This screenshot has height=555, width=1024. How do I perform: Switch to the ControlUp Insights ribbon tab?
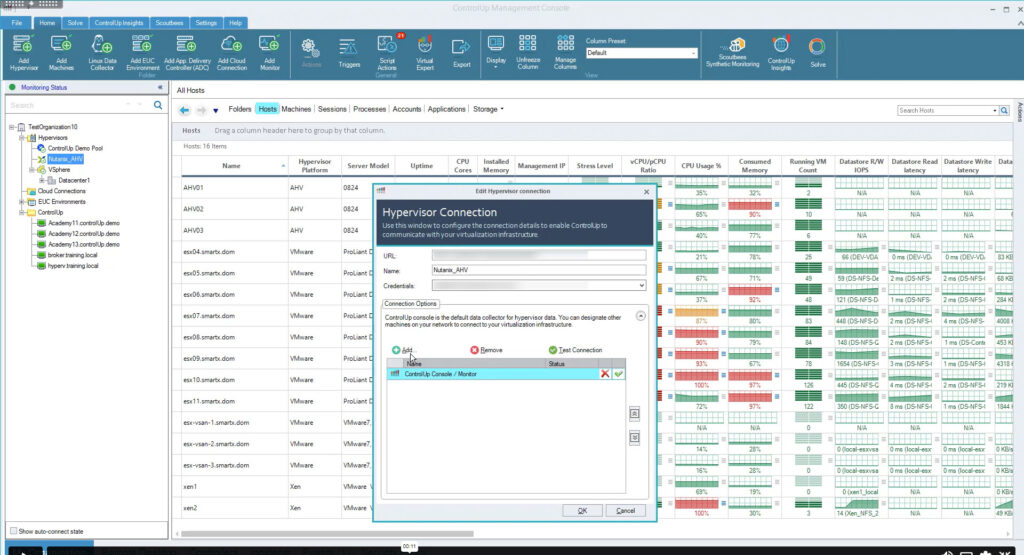click(x=119, y=22)
